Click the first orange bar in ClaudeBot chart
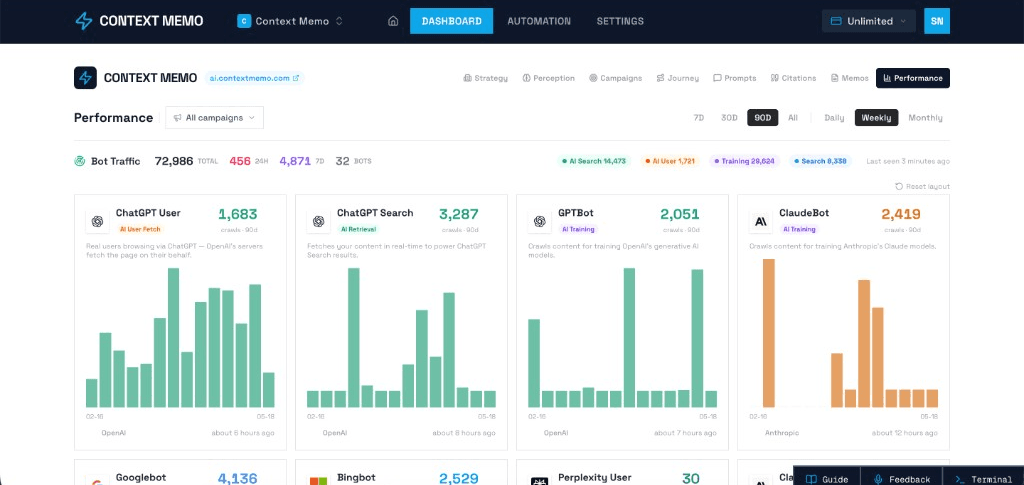The image size is (1024, 485). (x=769, y=333)
